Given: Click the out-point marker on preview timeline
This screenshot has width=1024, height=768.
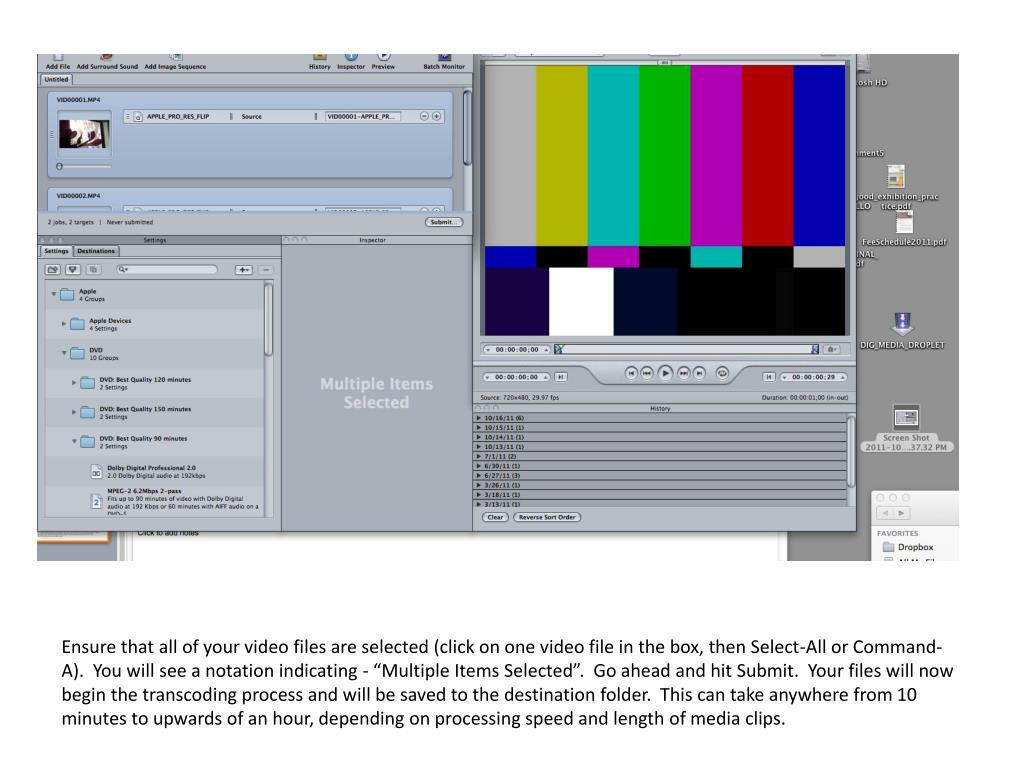Looking at the screenshot, I should click(x=814, y=349).
